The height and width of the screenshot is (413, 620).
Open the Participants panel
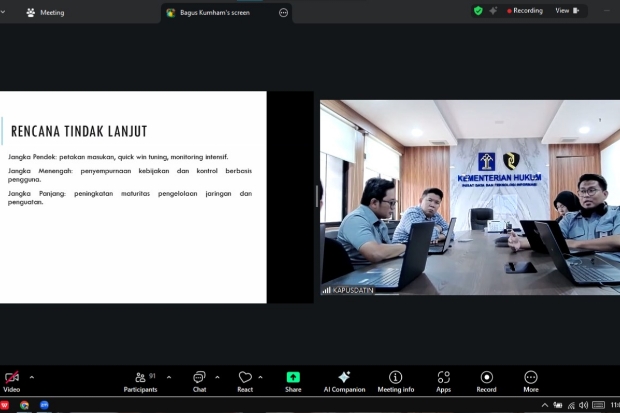click(140, 382)
